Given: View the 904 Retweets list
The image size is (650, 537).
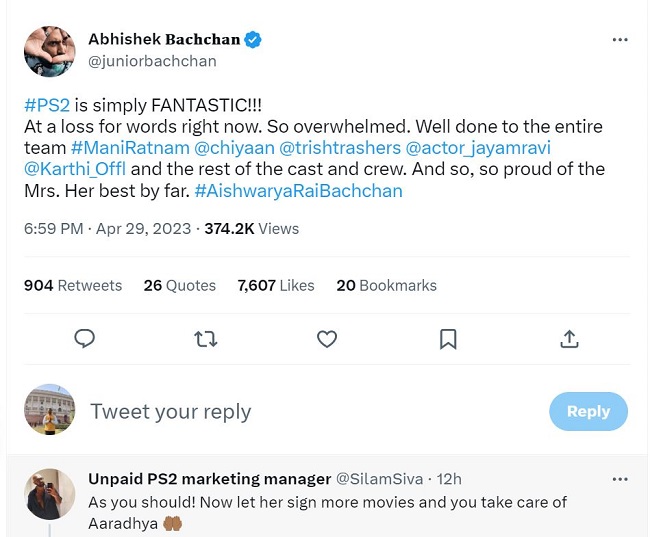Looking at the screenshot, I should pyautogui.click(x=73, y=285).
